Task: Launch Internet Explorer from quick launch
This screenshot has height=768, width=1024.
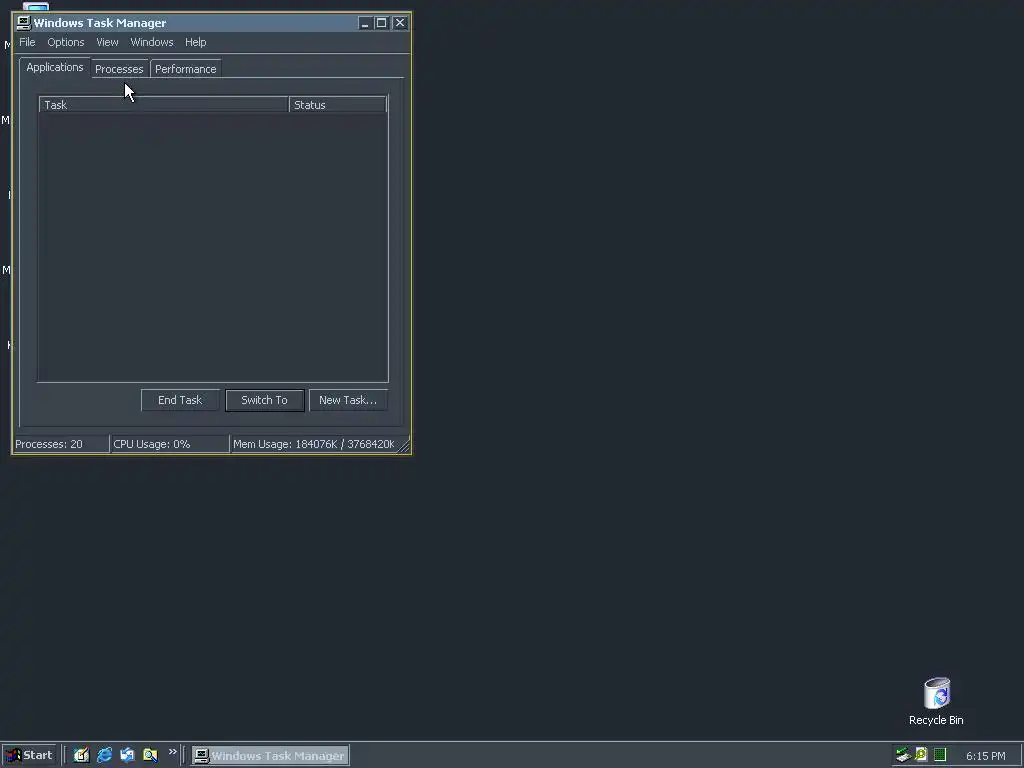Action: (x=104, y=755)
